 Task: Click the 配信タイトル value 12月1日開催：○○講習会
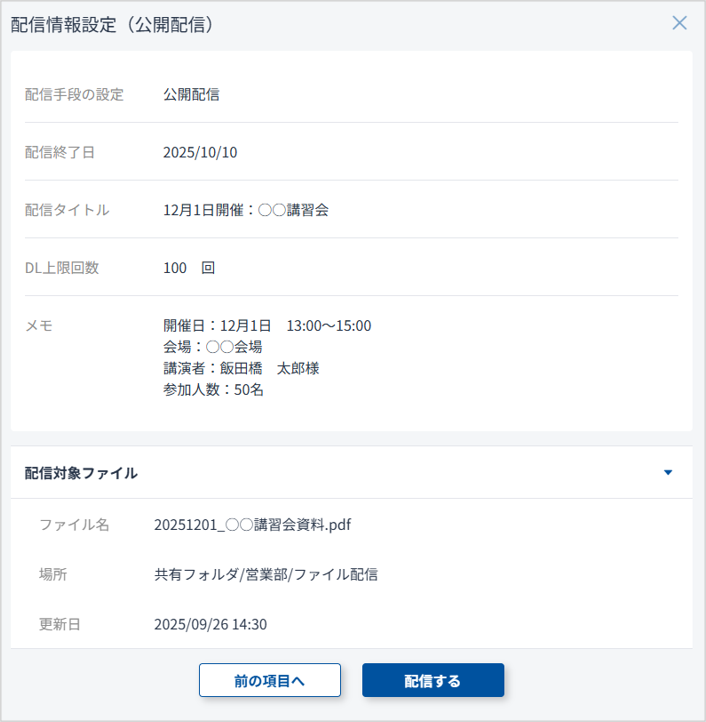(246, 210)
